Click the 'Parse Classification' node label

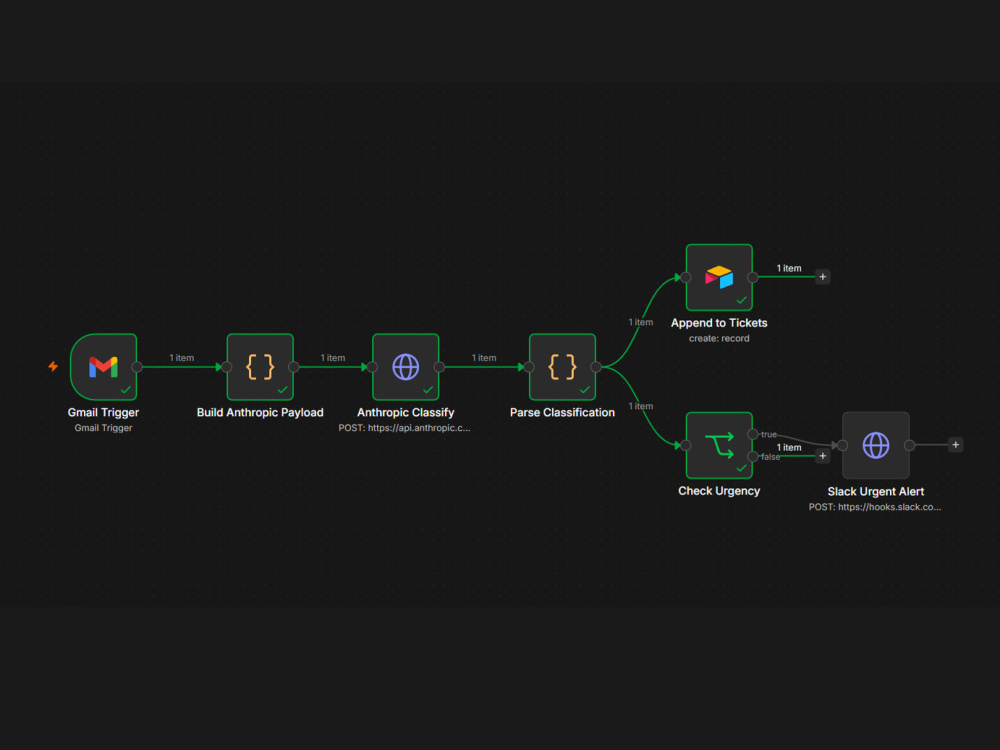(562, 413)
